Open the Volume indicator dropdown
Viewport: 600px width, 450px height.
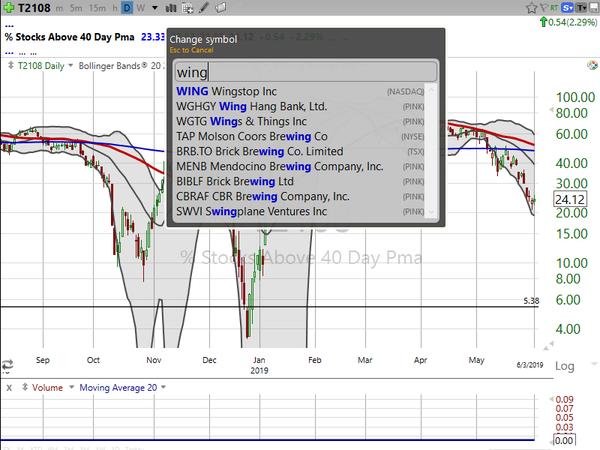[x=72, y=387]
